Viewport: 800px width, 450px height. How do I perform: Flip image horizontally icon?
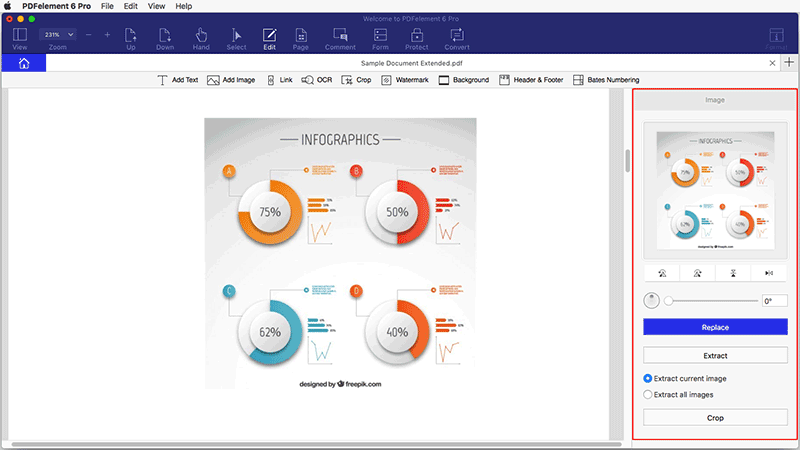point(769,273)
